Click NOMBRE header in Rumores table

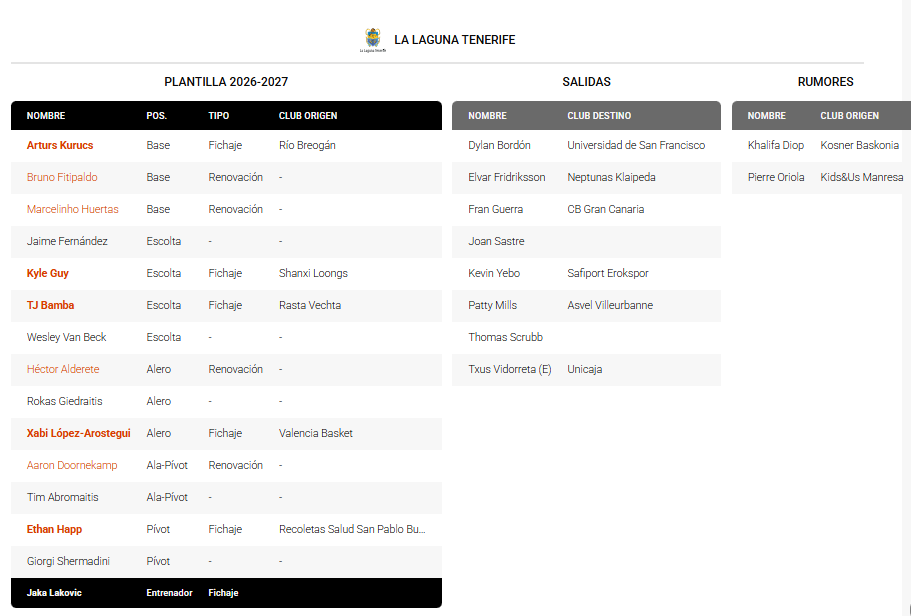pos(766,116)
